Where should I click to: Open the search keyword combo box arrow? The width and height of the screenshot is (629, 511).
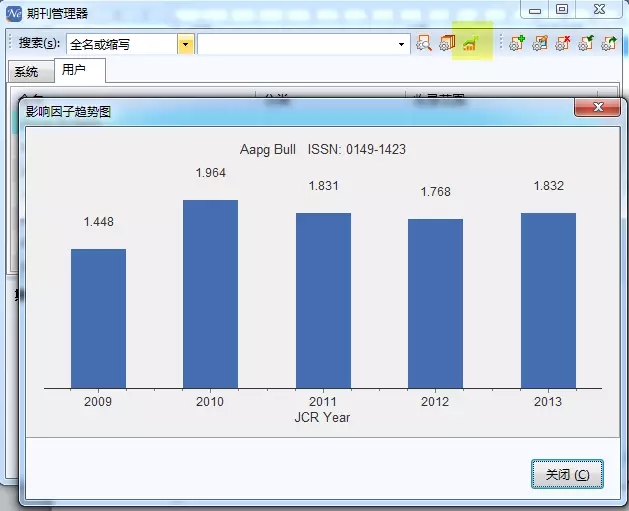tap(401, 44)
